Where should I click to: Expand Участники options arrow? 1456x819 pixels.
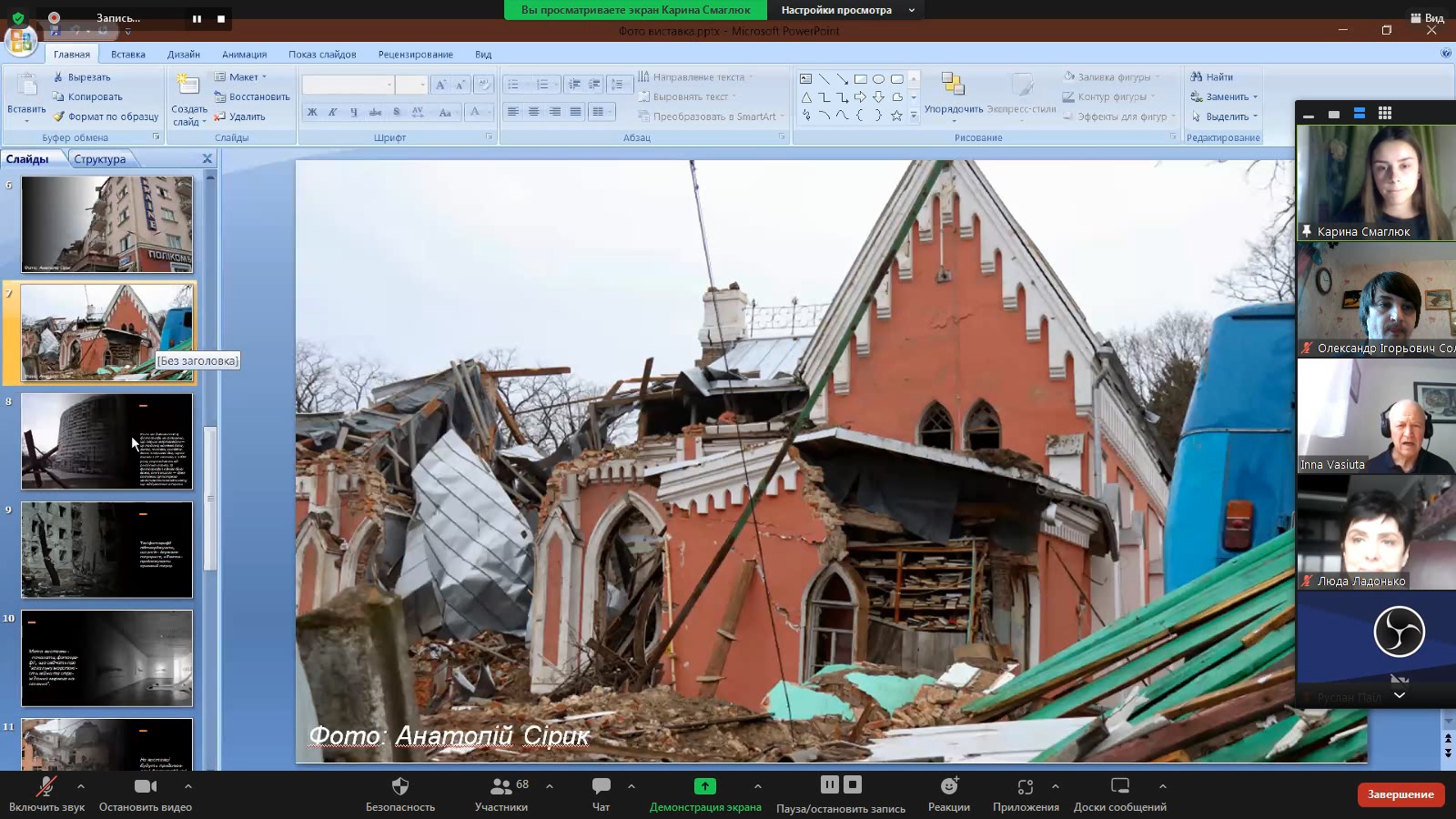(550, 786)
